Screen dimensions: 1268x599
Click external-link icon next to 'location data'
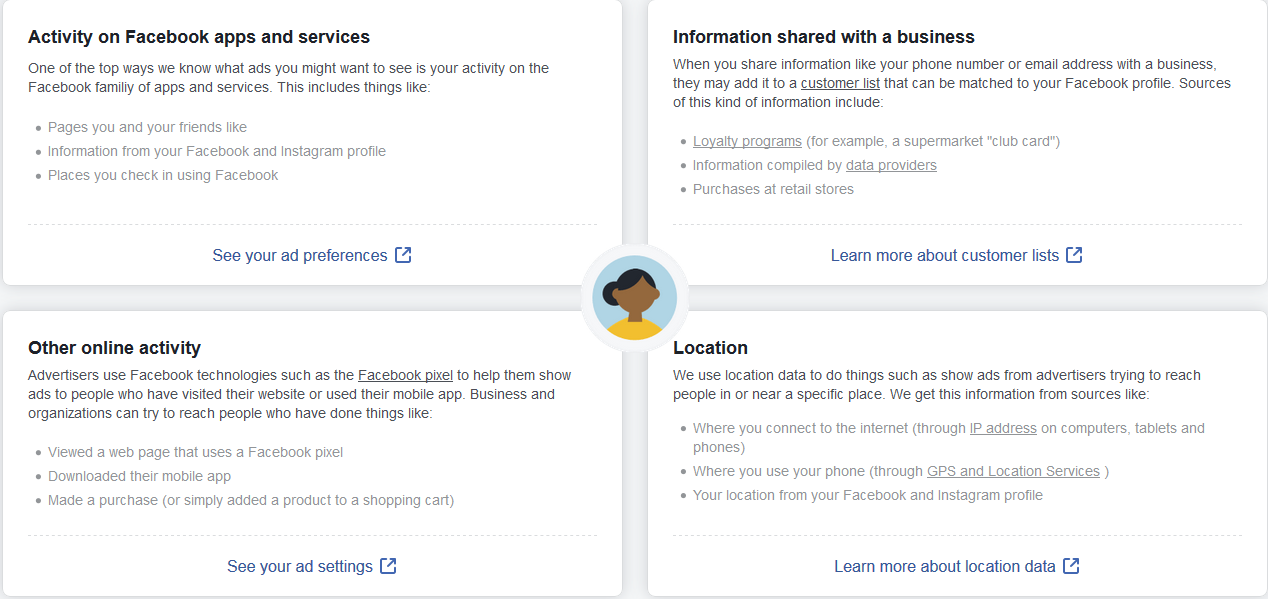pyautogui.click(x=1071, y=566)
